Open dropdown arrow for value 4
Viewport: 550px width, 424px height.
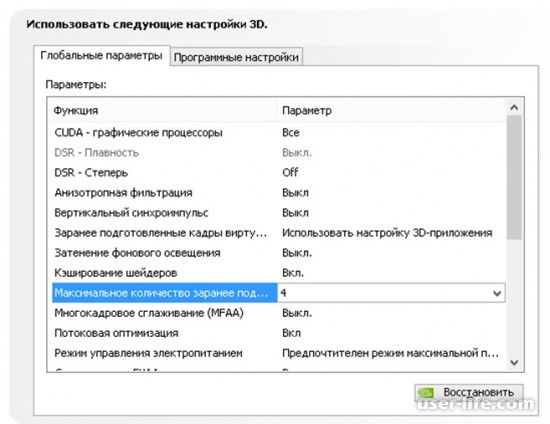coord(497,293)
